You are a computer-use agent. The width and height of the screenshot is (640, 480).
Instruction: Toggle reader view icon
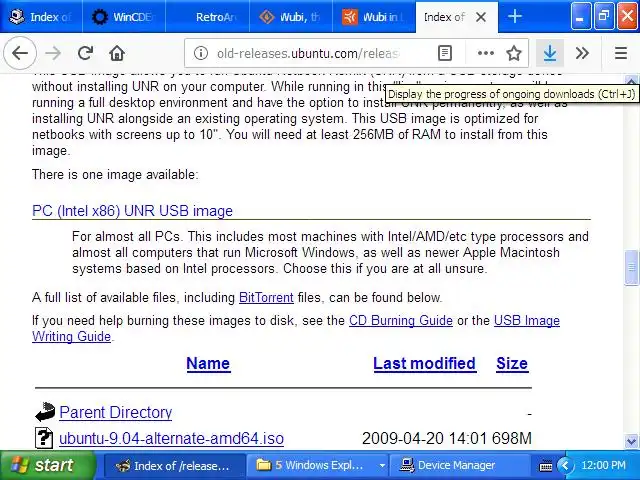point(444,53)
